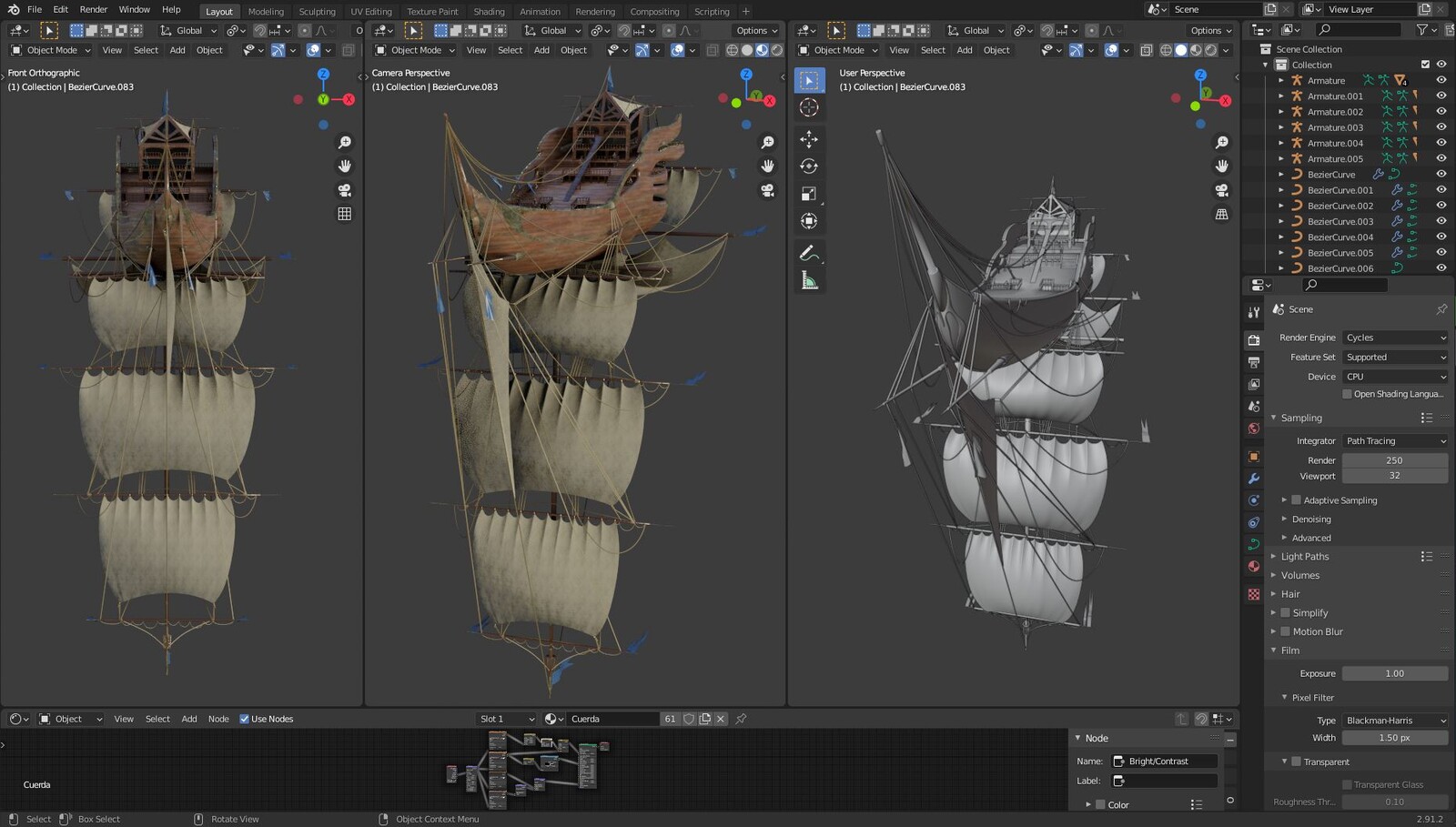The image size is (1456, 827).
Task: Select the Scale tool in the toolbar
Action: [809, 194]
